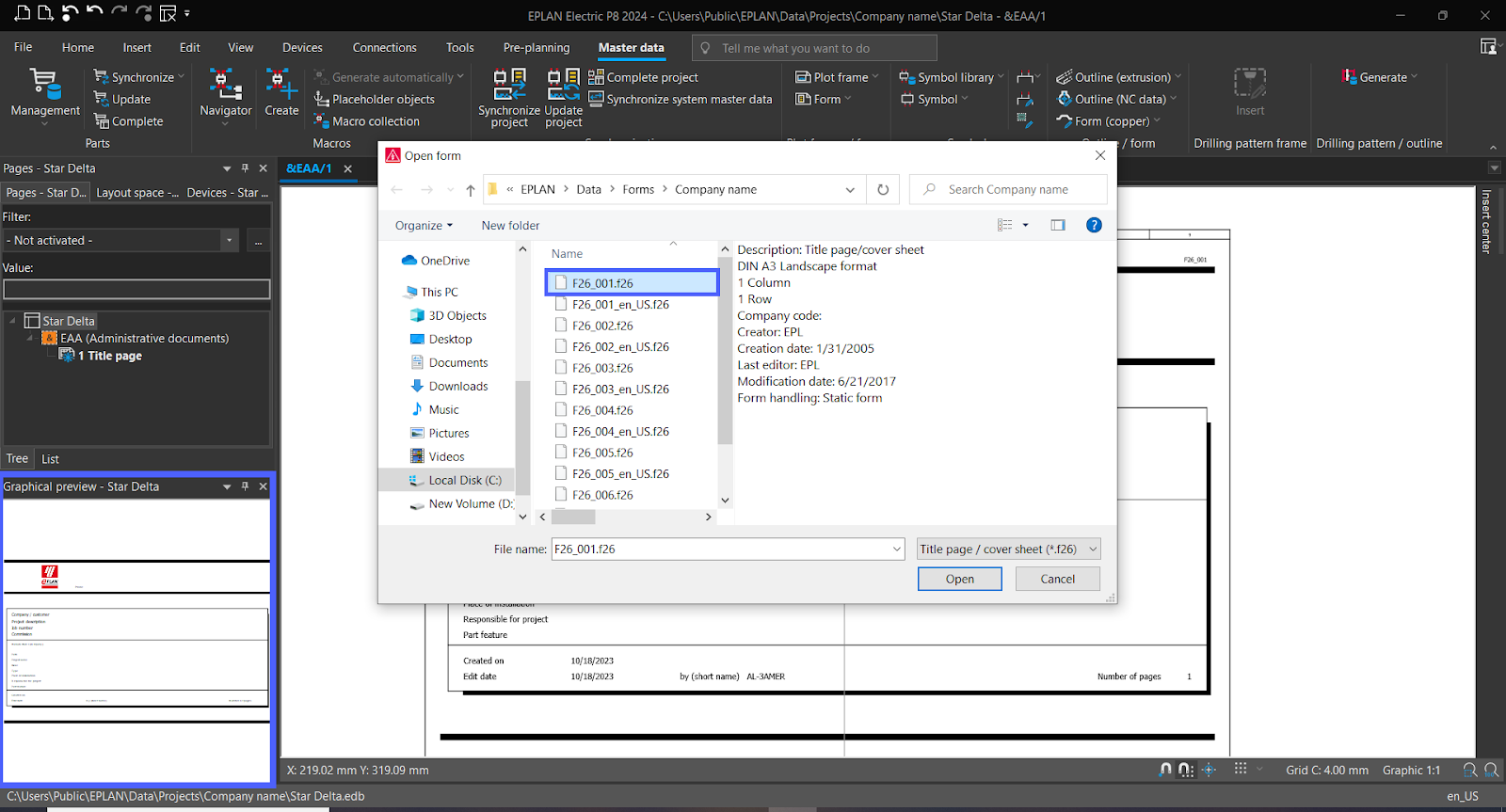This screenshot has width=1506, height=812.
Task: Open Outline (NC data) dropdown
Action: pos(1116,99)
